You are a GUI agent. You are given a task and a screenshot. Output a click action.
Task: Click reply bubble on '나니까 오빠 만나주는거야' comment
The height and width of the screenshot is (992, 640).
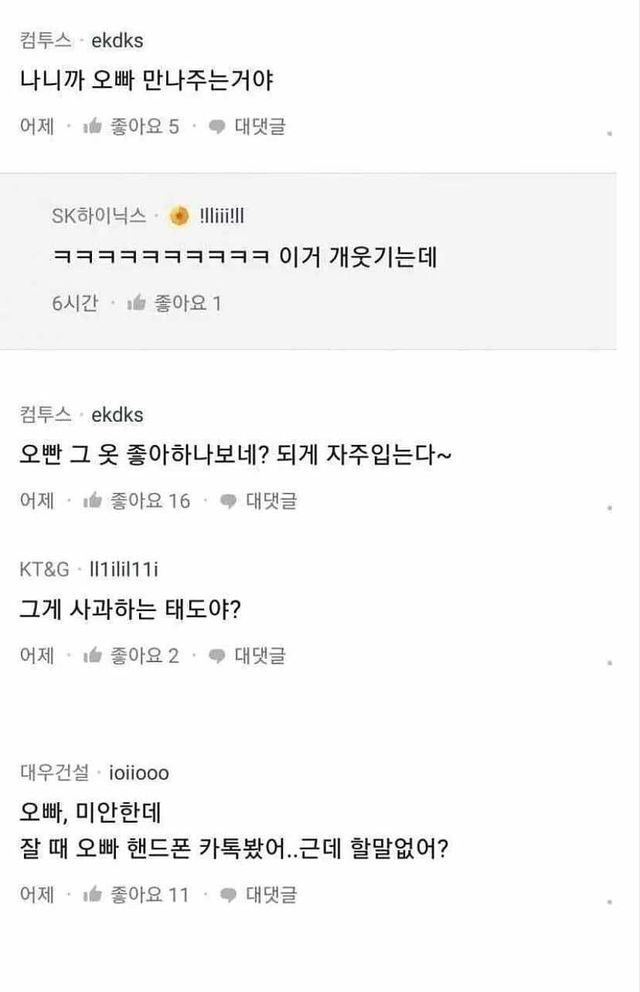216,127
